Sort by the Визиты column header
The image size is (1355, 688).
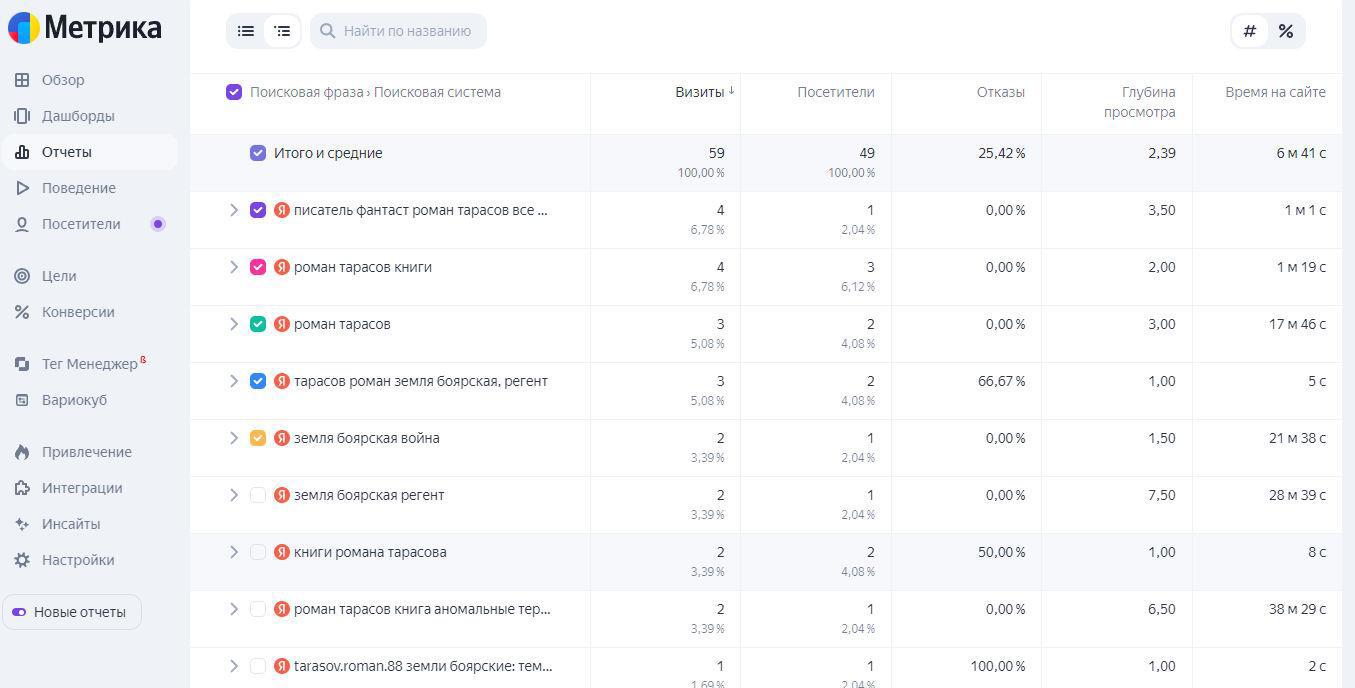point(699,92)
